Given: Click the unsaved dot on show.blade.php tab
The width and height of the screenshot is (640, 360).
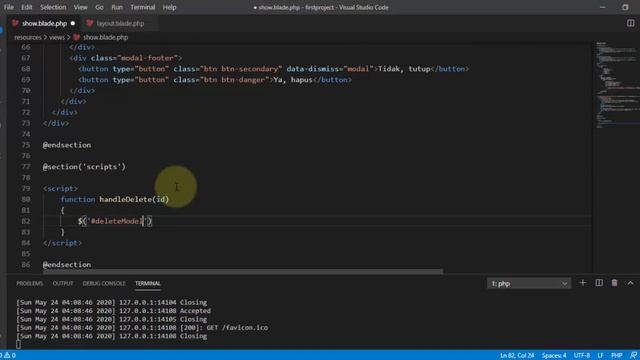Looking at the screenshot, I should click(x=73, y=23).
